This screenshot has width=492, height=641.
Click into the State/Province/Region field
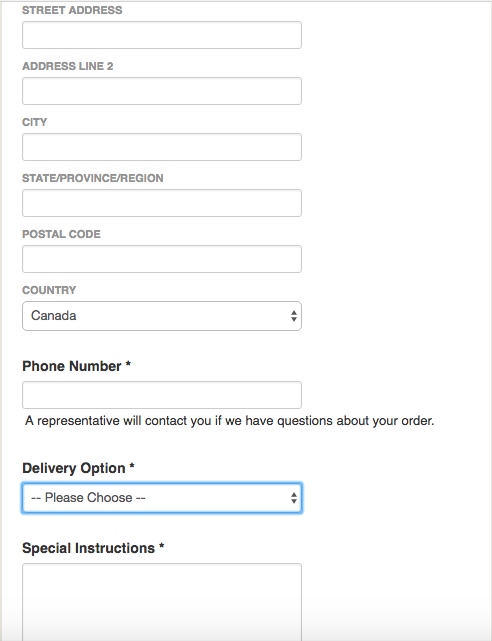[x=162, y=203]
